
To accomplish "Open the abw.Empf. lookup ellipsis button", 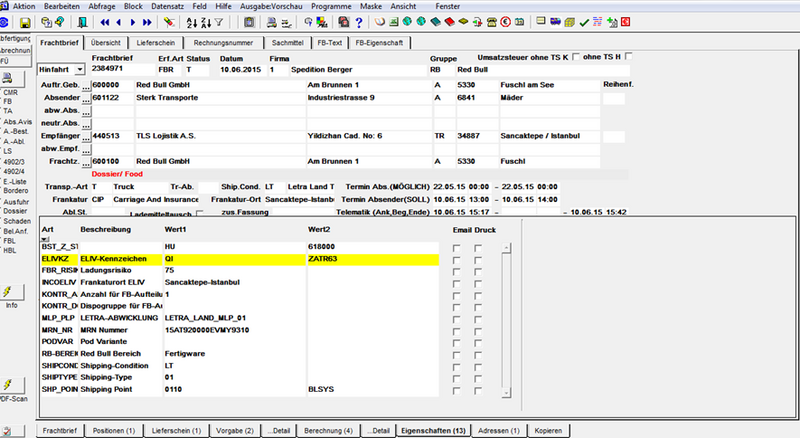I will click(x=86, y=150).
